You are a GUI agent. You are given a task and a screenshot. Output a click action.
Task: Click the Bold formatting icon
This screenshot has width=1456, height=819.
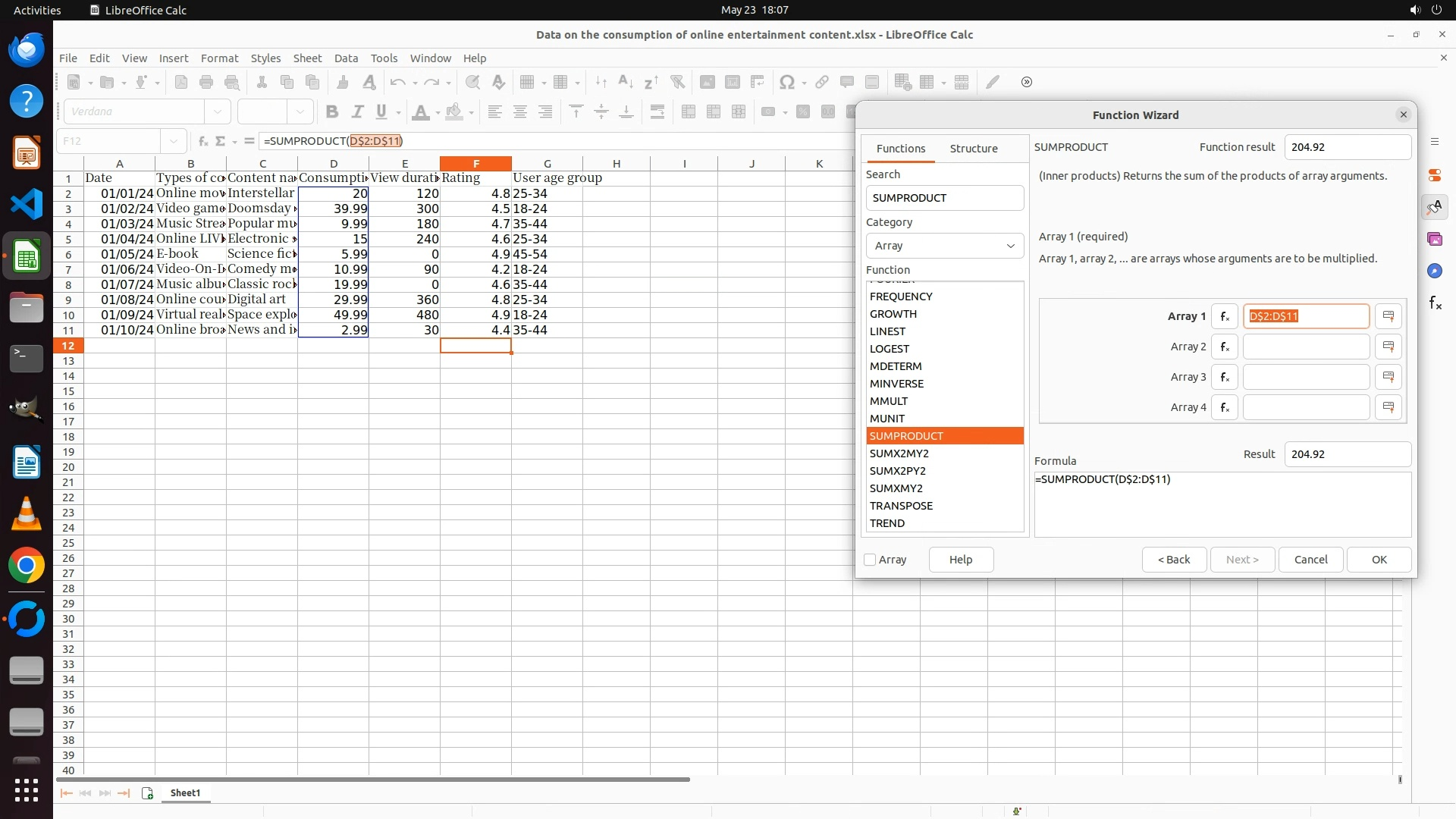pos(331,112)
